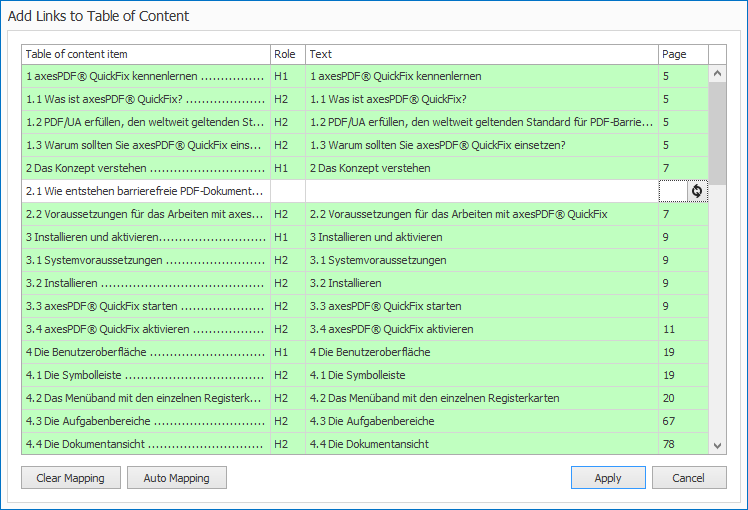Select '3.4 axesPDF® QuickFix aktivieren' content item
The width and height of the screenshot is (748, 510).
146,329
